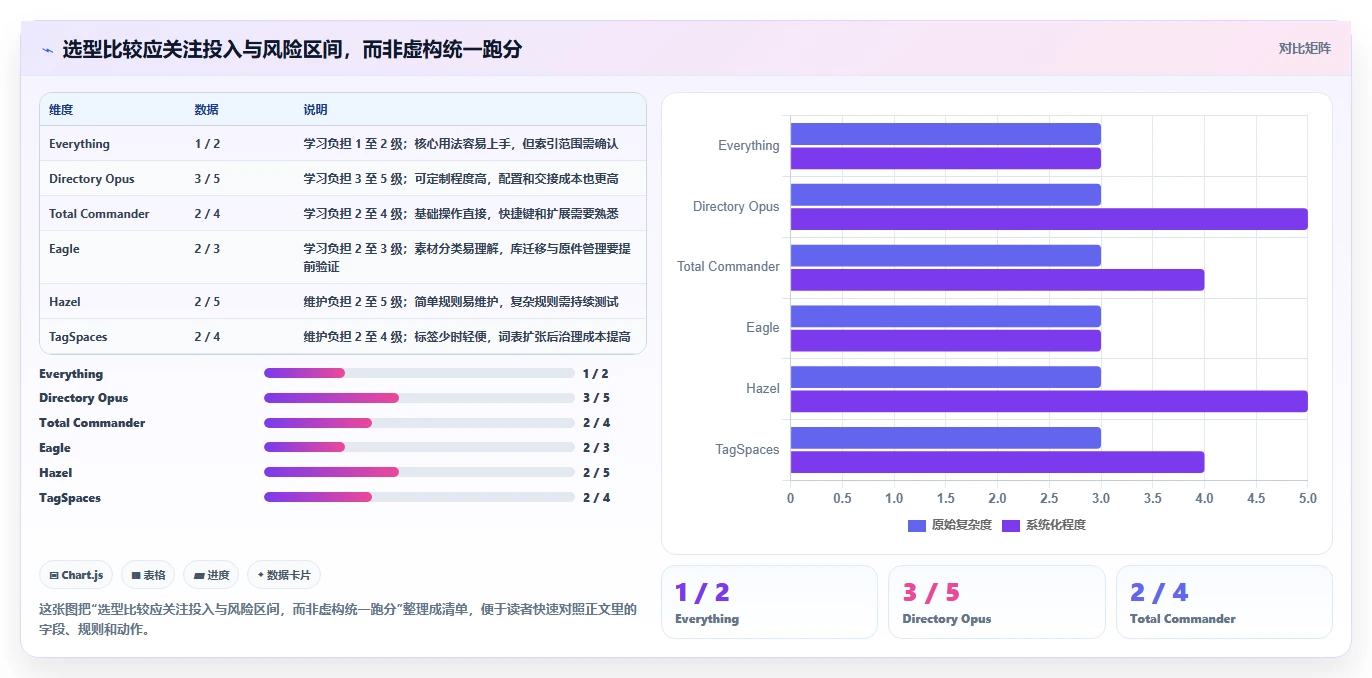Click Directory Opus 学习负担 3 至 5 级 description

[461, 179]
